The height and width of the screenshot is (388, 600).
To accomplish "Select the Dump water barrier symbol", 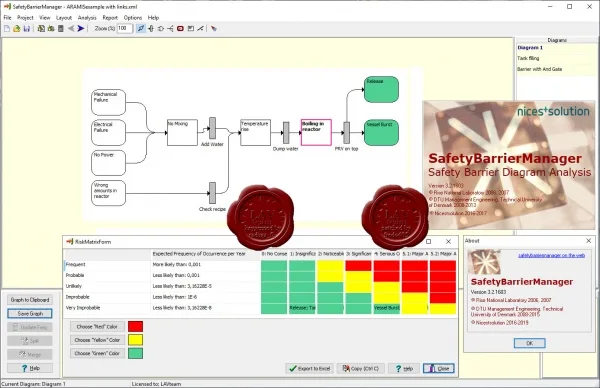I will tap(286, 133).
